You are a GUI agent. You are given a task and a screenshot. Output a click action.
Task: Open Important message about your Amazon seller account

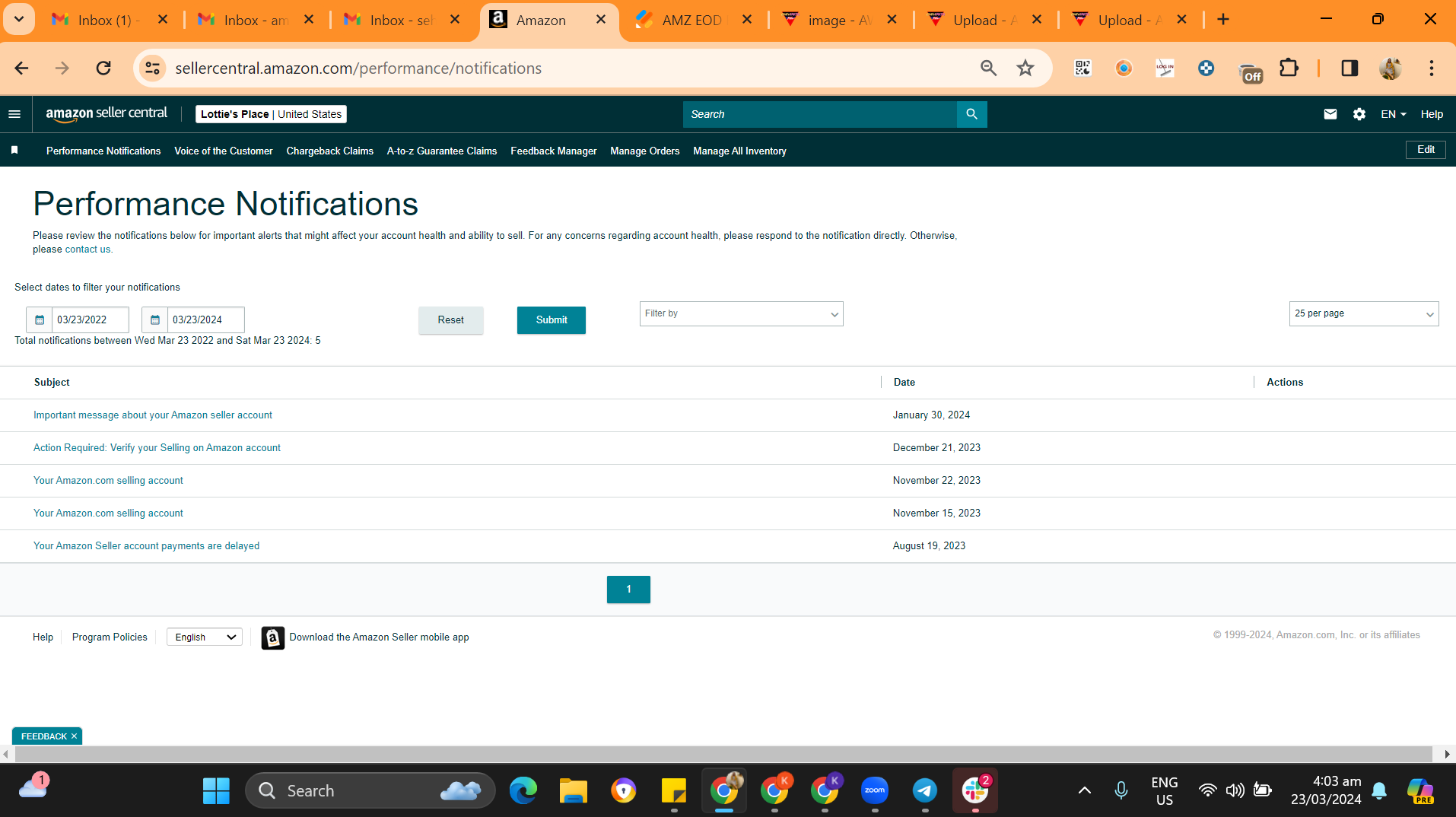(x=153, y=415)
